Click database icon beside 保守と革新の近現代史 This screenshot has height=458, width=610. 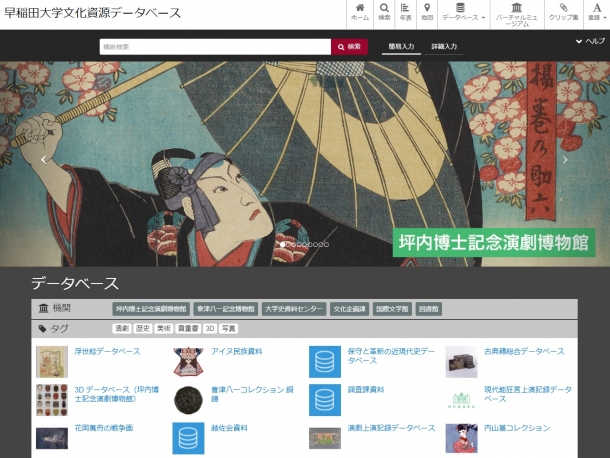pyautogui.click(x=325, y=362)
